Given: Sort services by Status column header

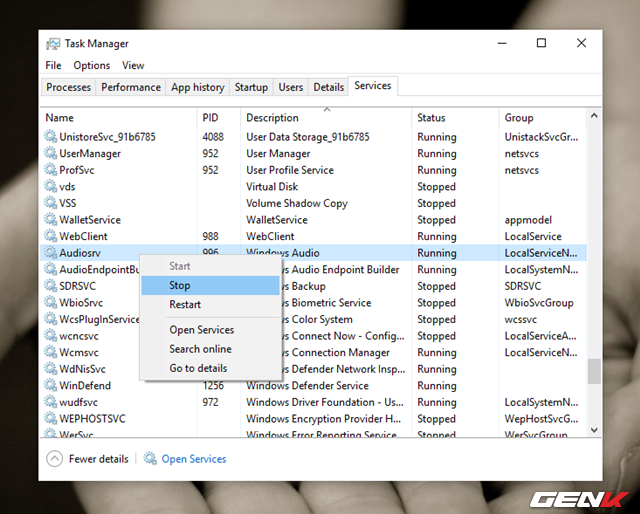Looking at the screenshot, I should click(455, 118).
